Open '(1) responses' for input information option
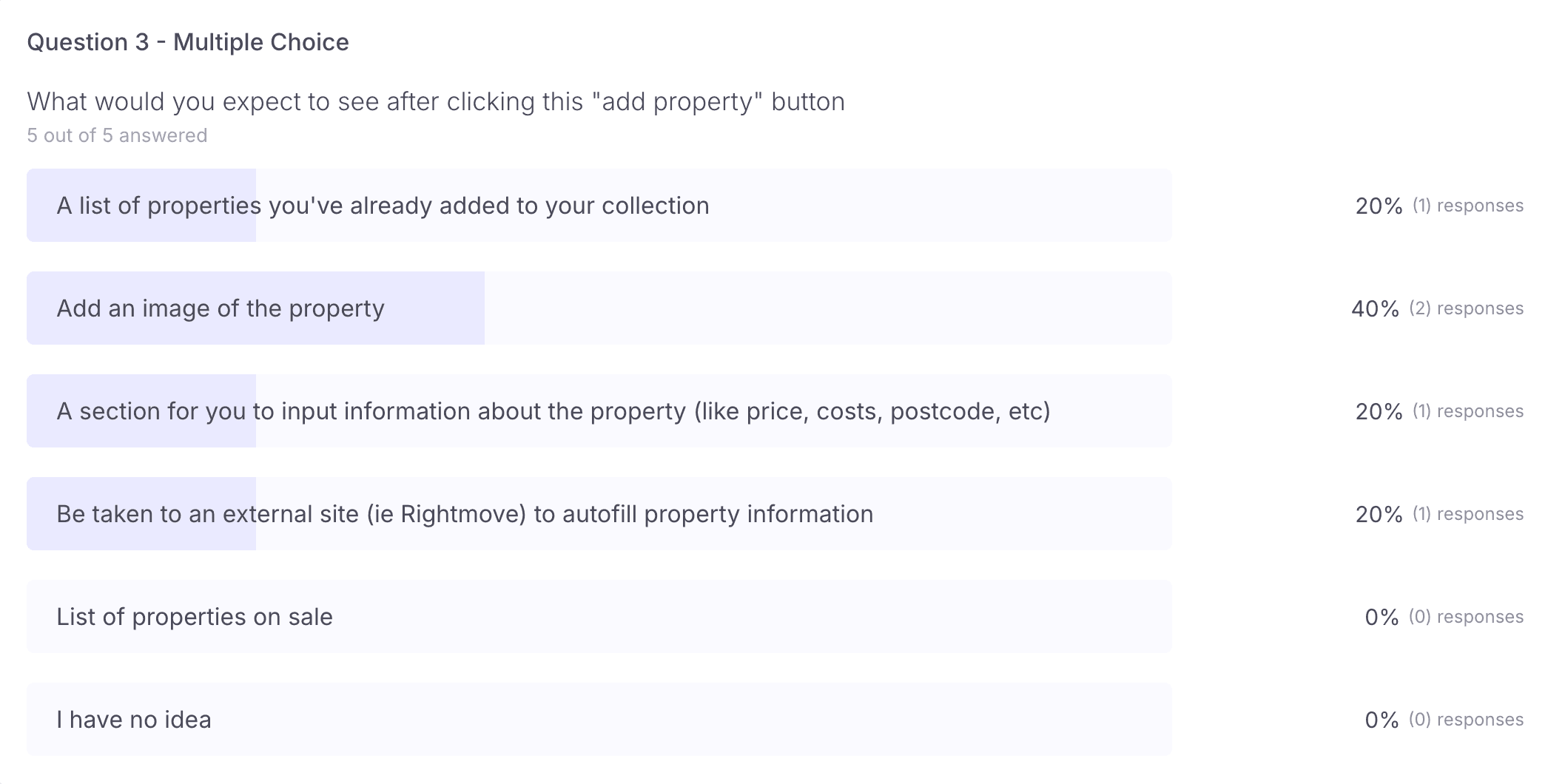Image resolution: width=1548 pixels, height=784 pixels. (x=1467, y=411)
